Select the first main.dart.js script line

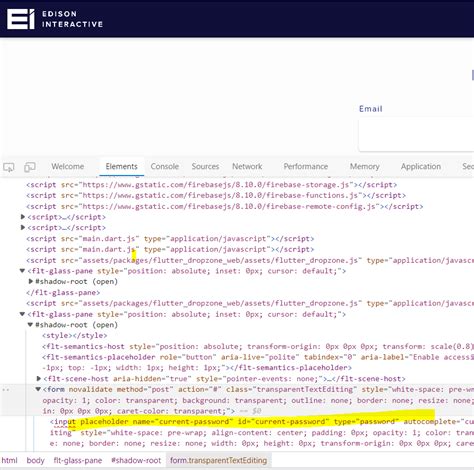point(170,239)
